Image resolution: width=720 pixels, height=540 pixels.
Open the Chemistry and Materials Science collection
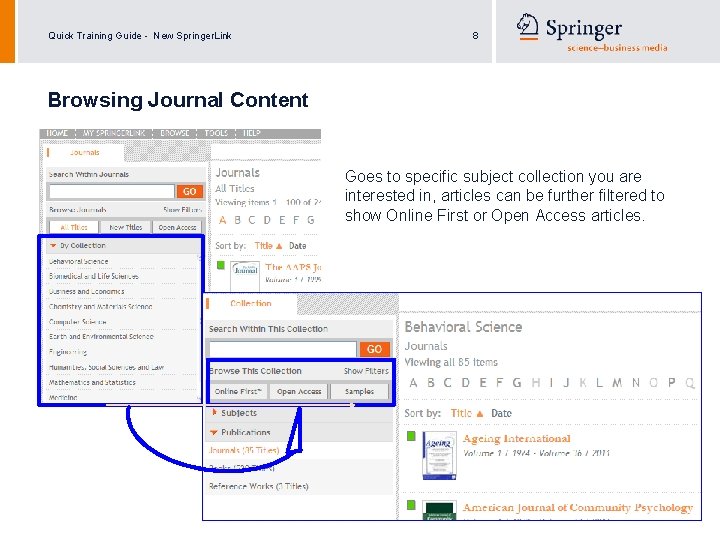(x=100, y=307)
